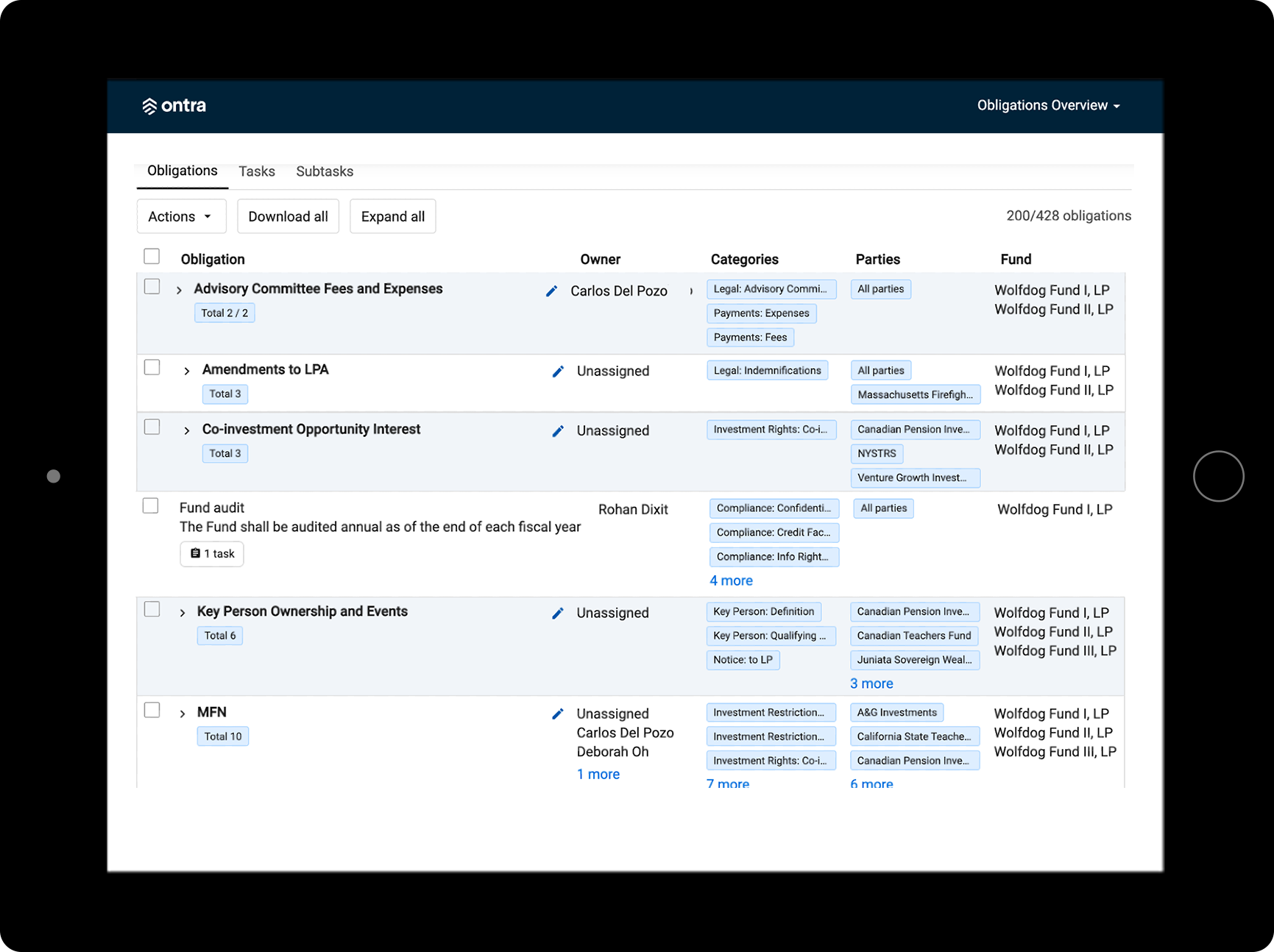Open the Subtasks tab
Viewport: 1274px width, 952px height.
coord(325,171)
